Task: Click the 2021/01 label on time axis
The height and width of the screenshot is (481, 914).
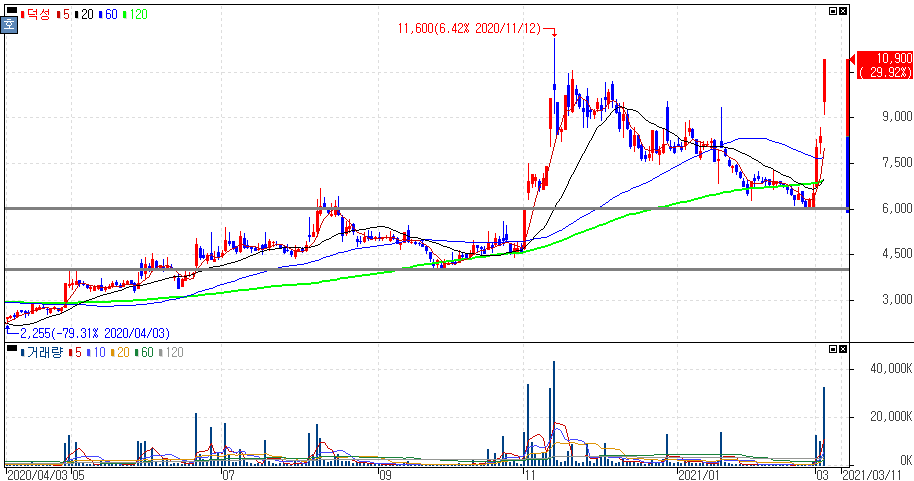Action: 699,475
